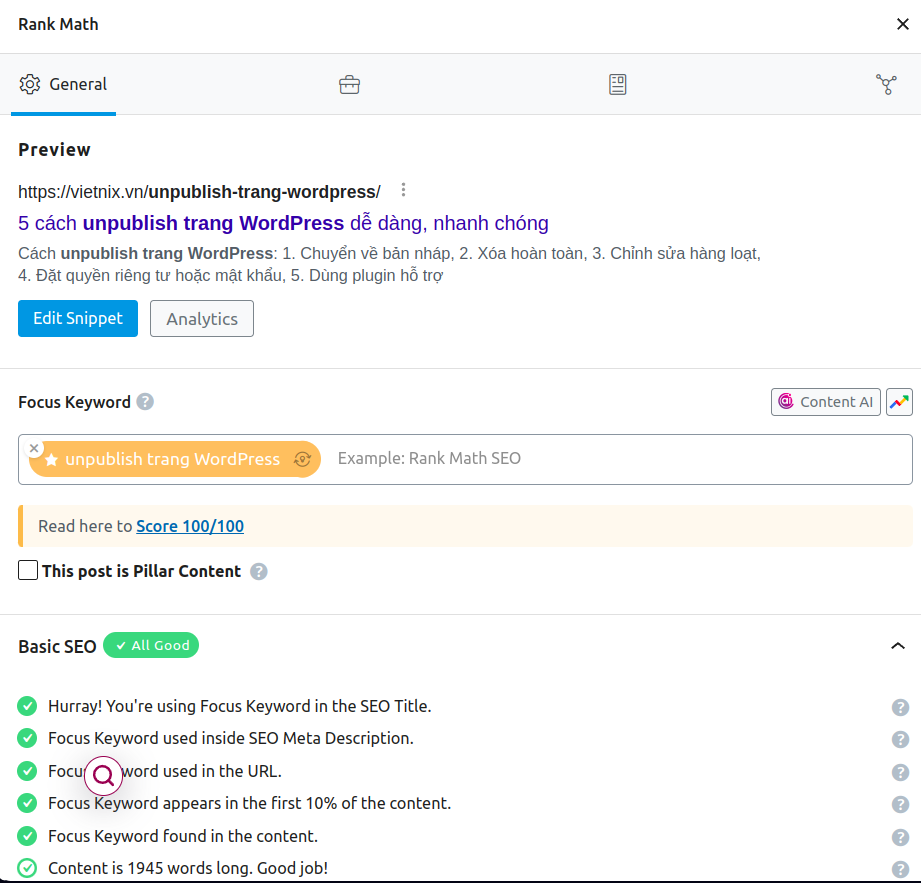
Task: Show the Pillar Content help tooltip
Action: [259, 572]
